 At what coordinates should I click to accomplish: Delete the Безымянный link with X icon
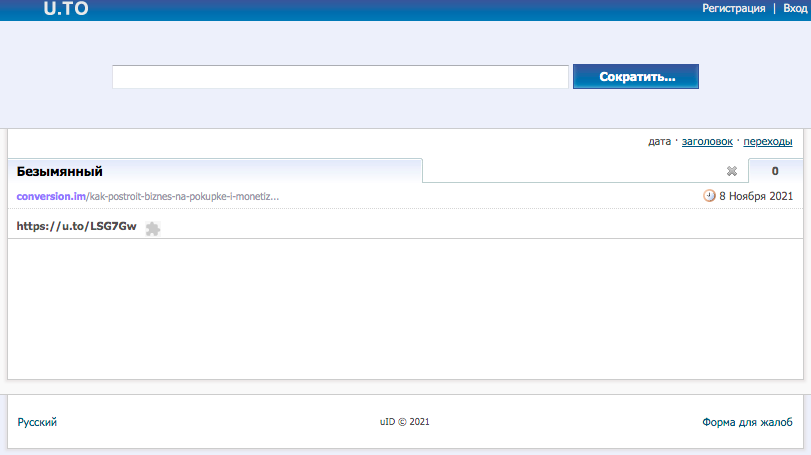coord(731,171)
